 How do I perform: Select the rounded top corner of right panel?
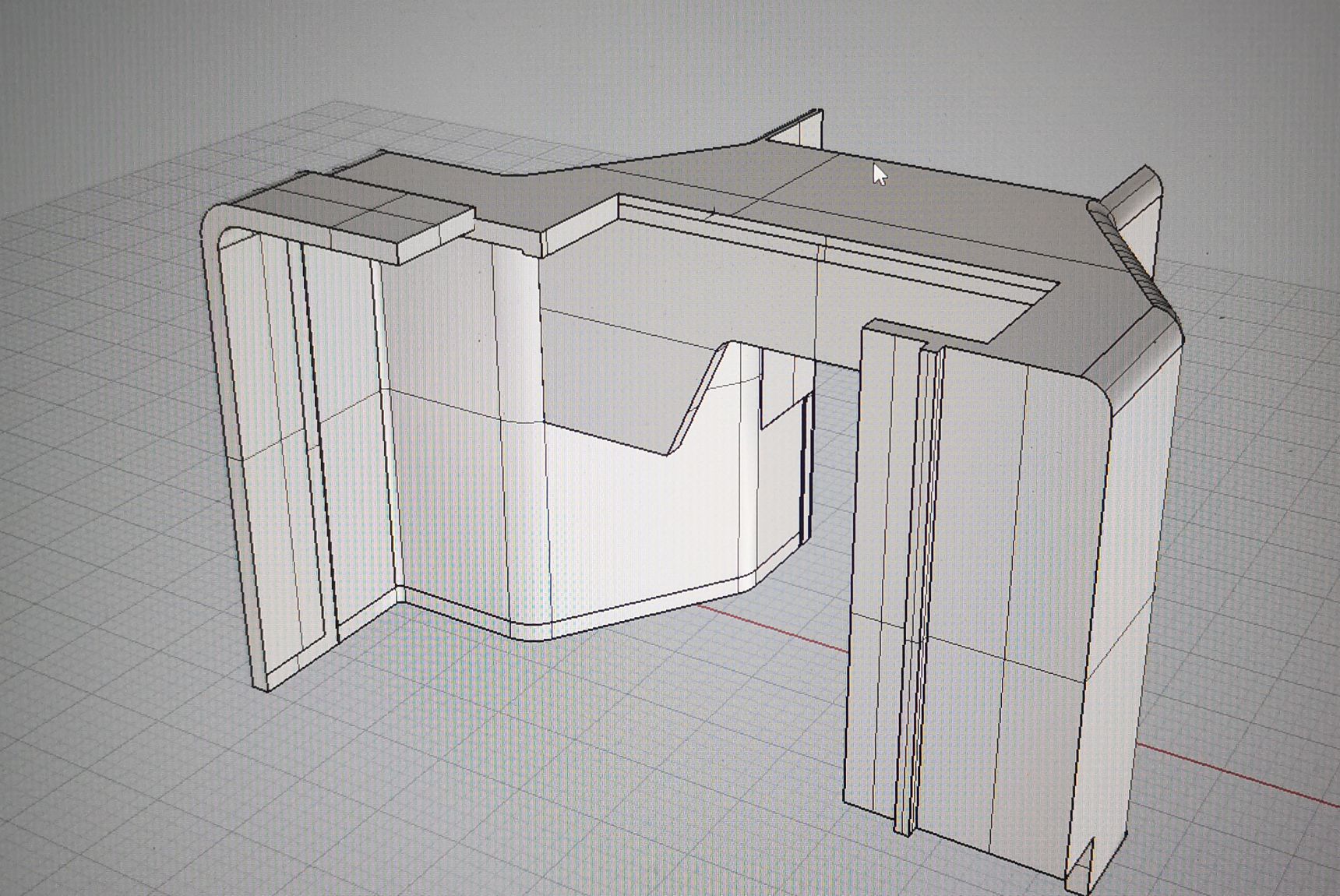pyautogui.click(x=1095, y=393)
